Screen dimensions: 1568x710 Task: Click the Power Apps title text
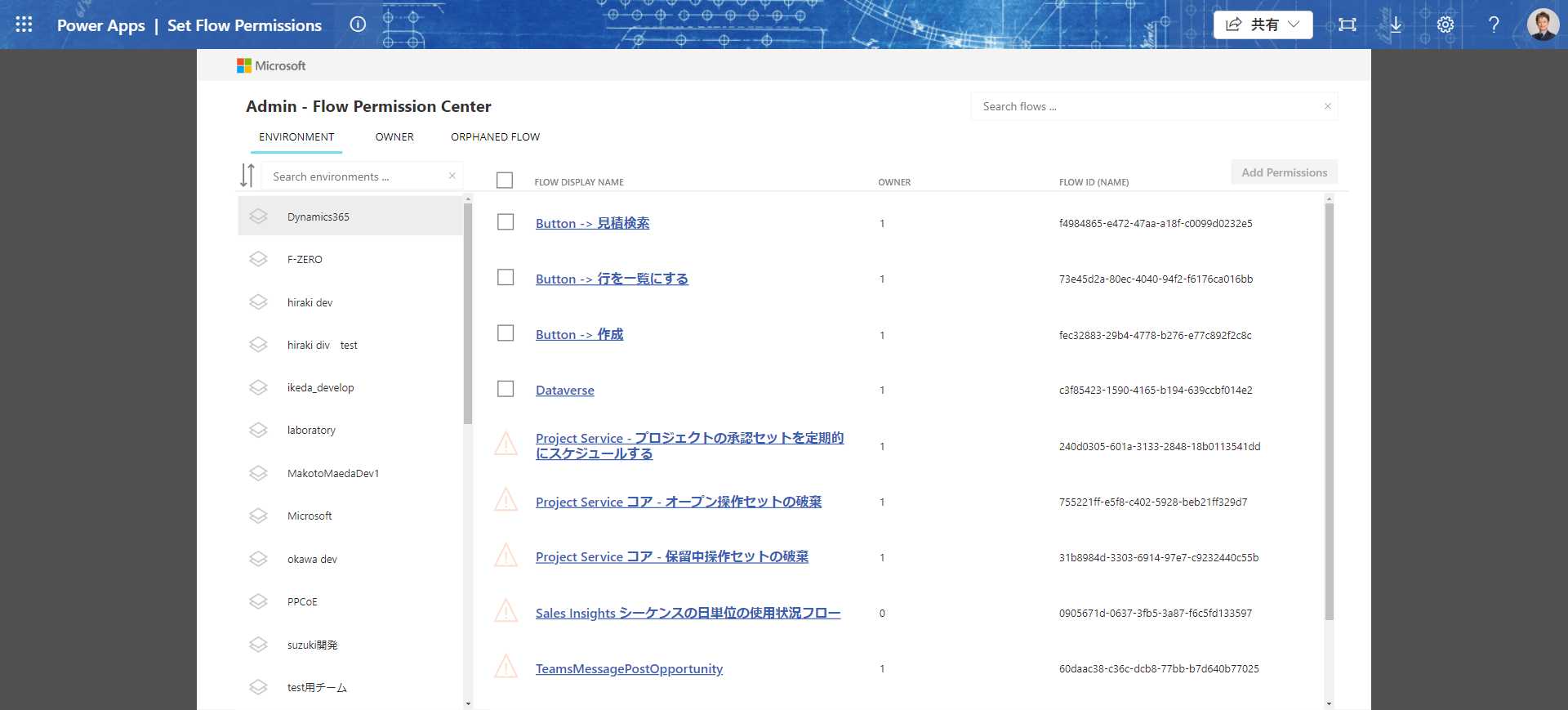[100, 25]
